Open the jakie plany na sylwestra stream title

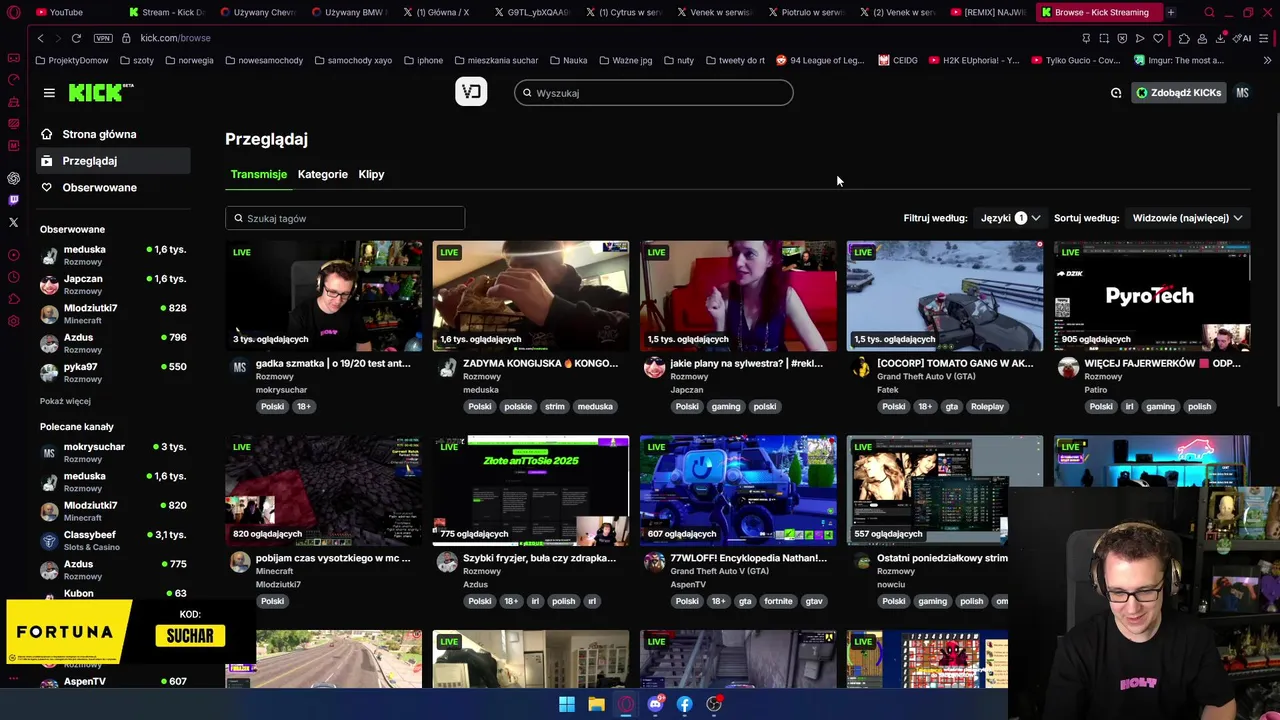746,363
